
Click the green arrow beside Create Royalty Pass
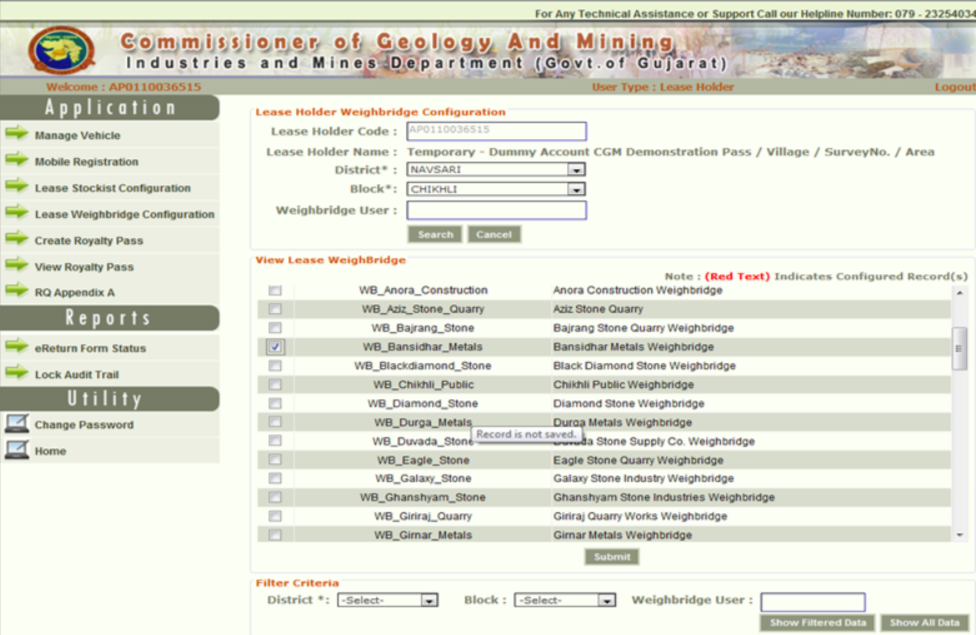(x=17, y=238)
